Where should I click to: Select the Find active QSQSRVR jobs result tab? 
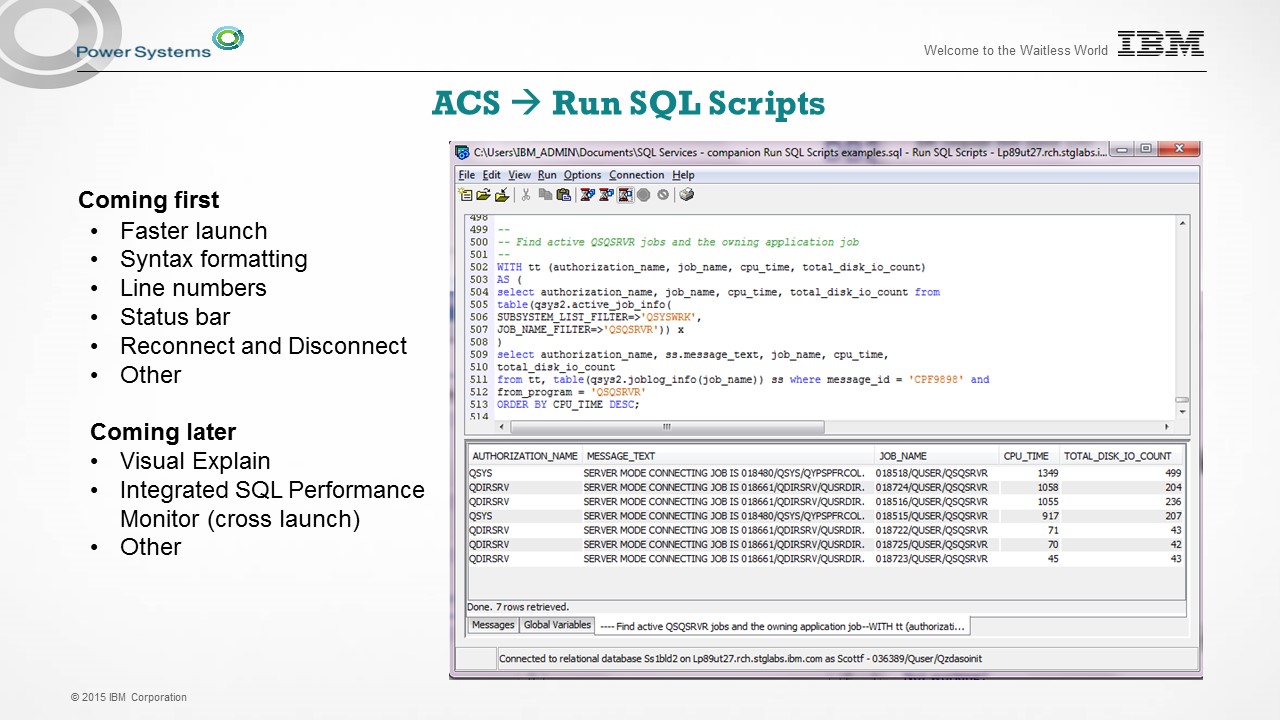(x=782, y=626)
